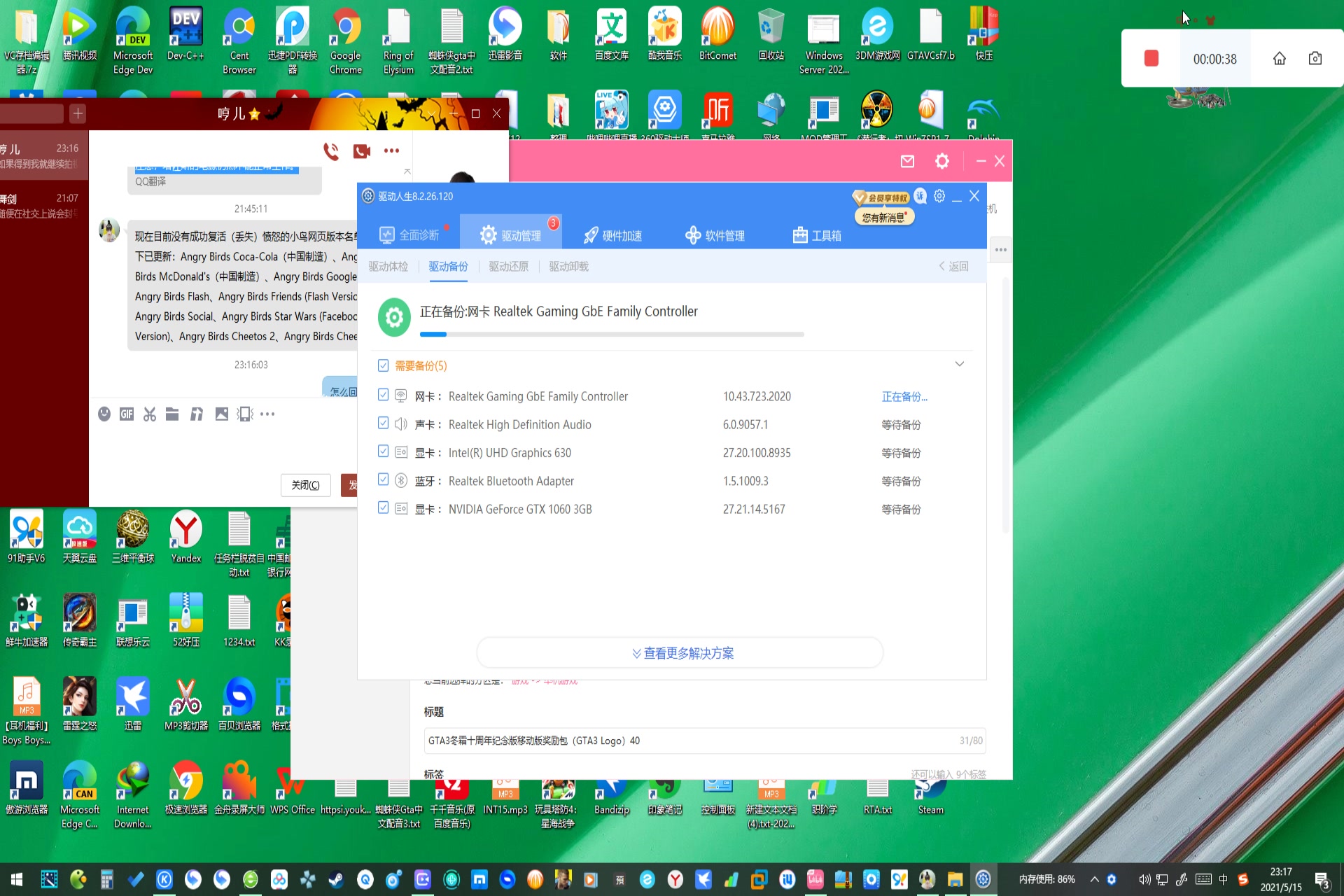Open the 软件管理 tab
Image resolution: width=1344 pixels, height=896 pixels.
pos(715,235)
